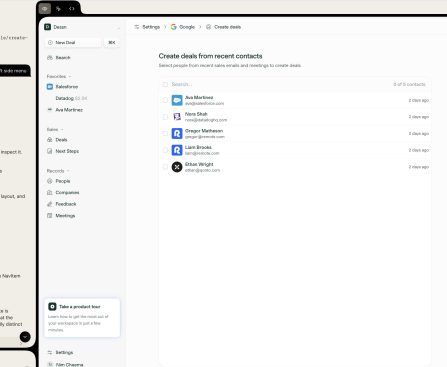
Task: Click the Ethan Wright contact name
Action: coord(199,164)
